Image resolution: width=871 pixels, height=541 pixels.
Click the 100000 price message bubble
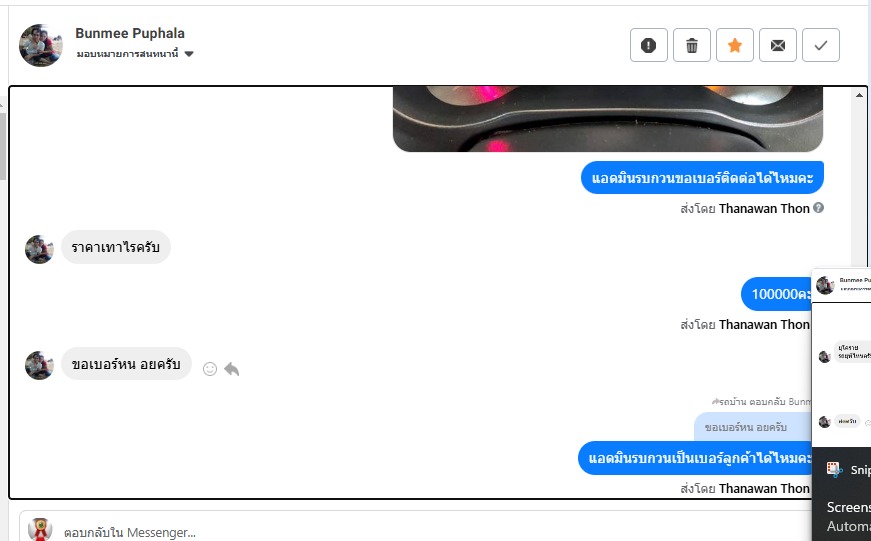[777, 294]
